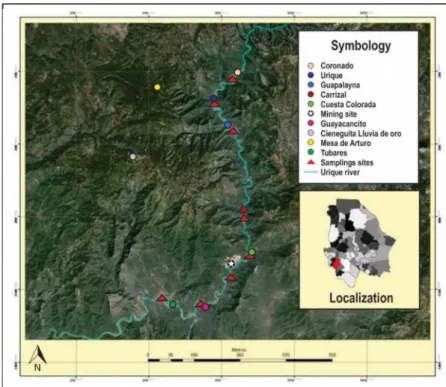The height and width of the screenshot is (387, 446).
Task: Click the 'Urique river' legend label
Action: coord(340,172)
